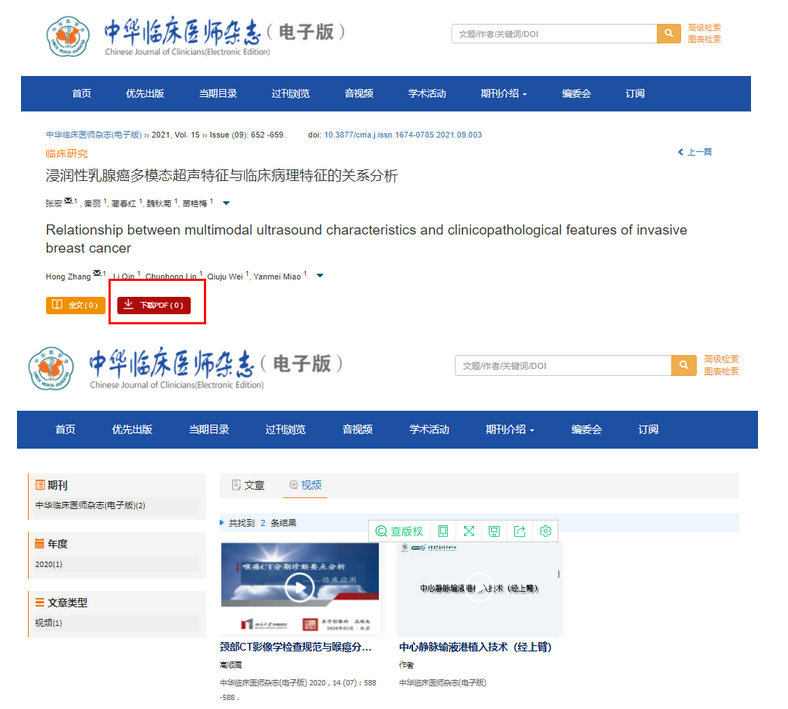The width and height of the screenshot is (788, 709).
Task: Open 音视频 on the video results page navbar
Action: point(357,429)
